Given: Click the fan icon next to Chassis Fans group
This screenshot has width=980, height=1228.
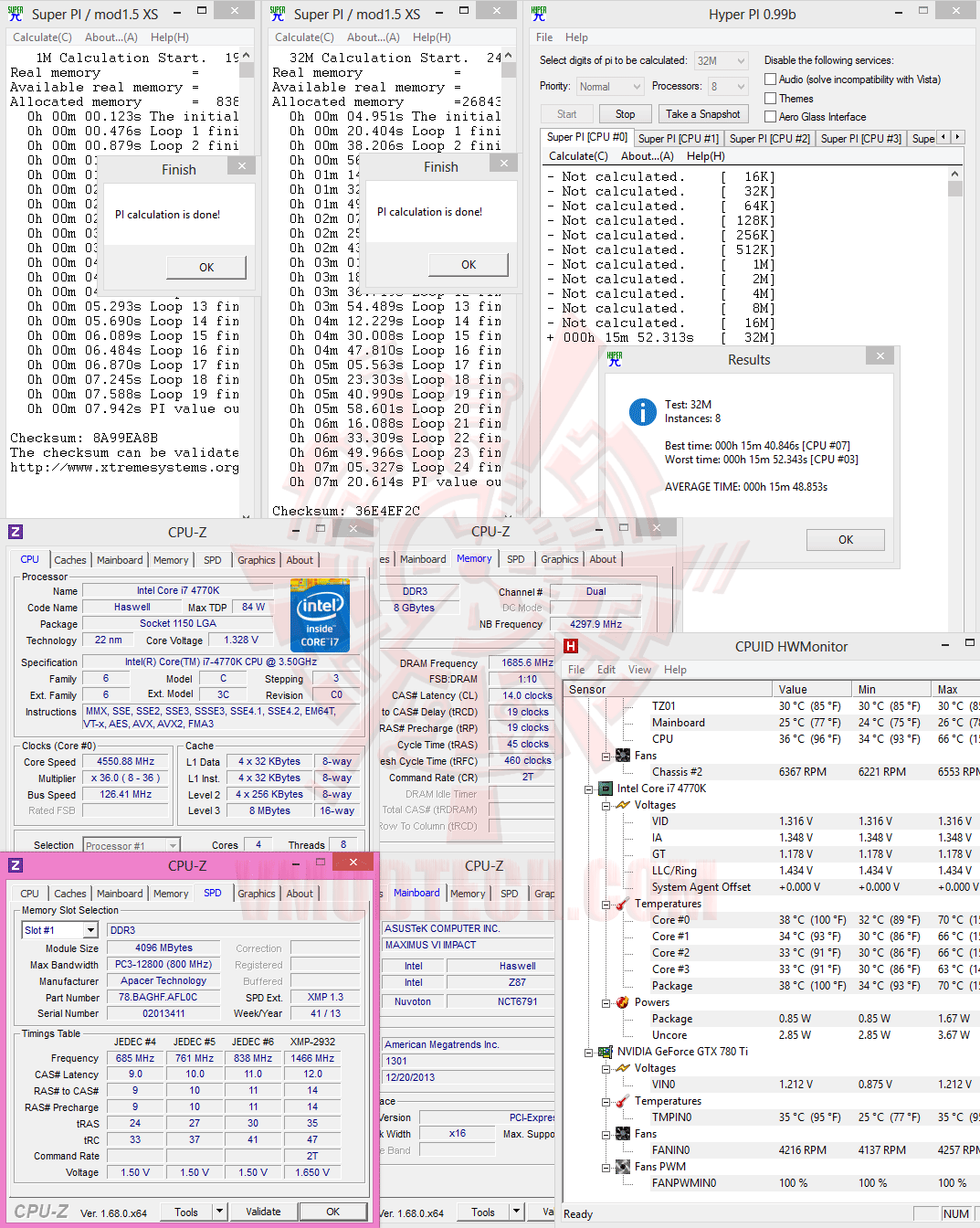Looking at the screenshot, I should 623,756.
